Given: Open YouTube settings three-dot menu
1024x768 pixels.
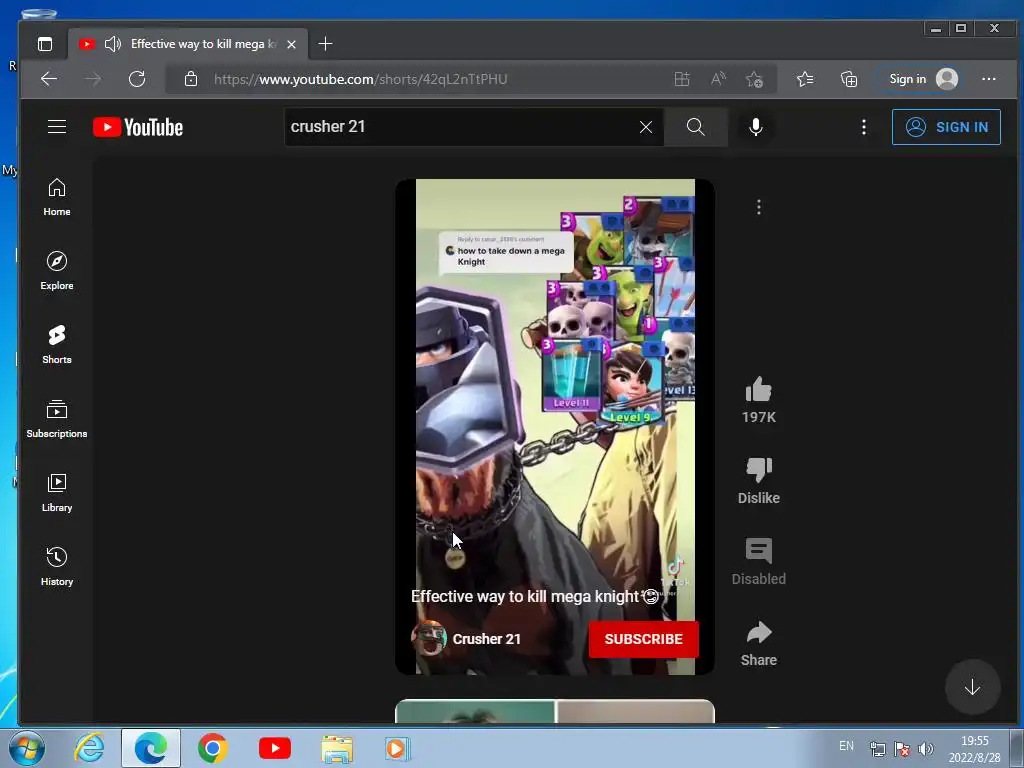Looking at the screenshot, I should pyautogui.click(x=863, y=127).
